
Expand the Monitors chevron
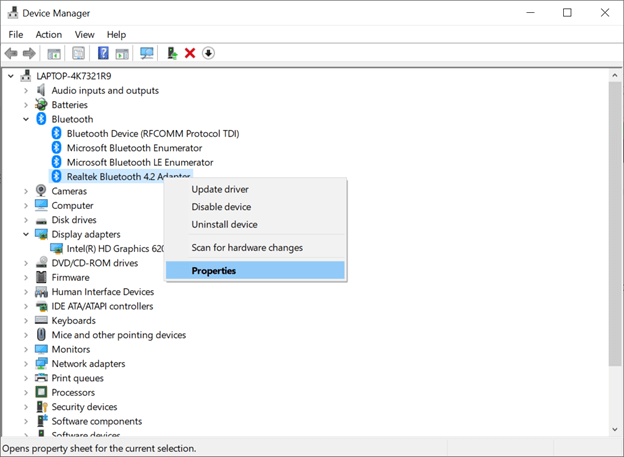pyautogui.click(x=26, y=349)
